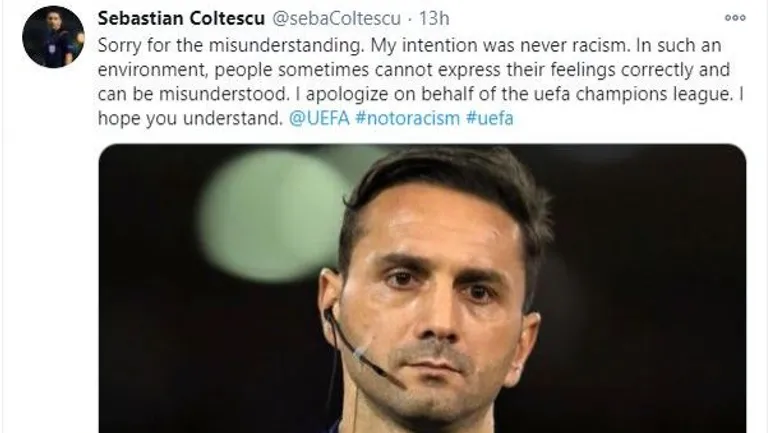Open the #notoracism hashtag
This screenshot has height=433, width=770.
(405, 118)
